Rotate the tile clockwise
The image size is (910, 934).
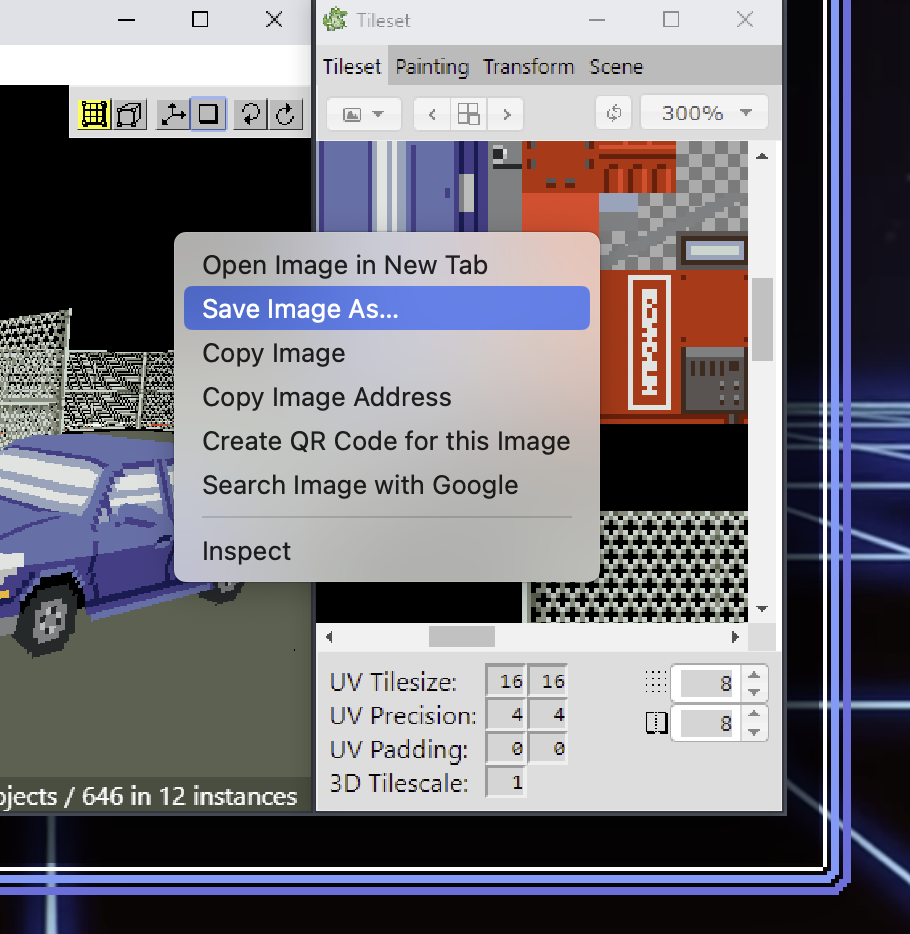tap(286, 113)
